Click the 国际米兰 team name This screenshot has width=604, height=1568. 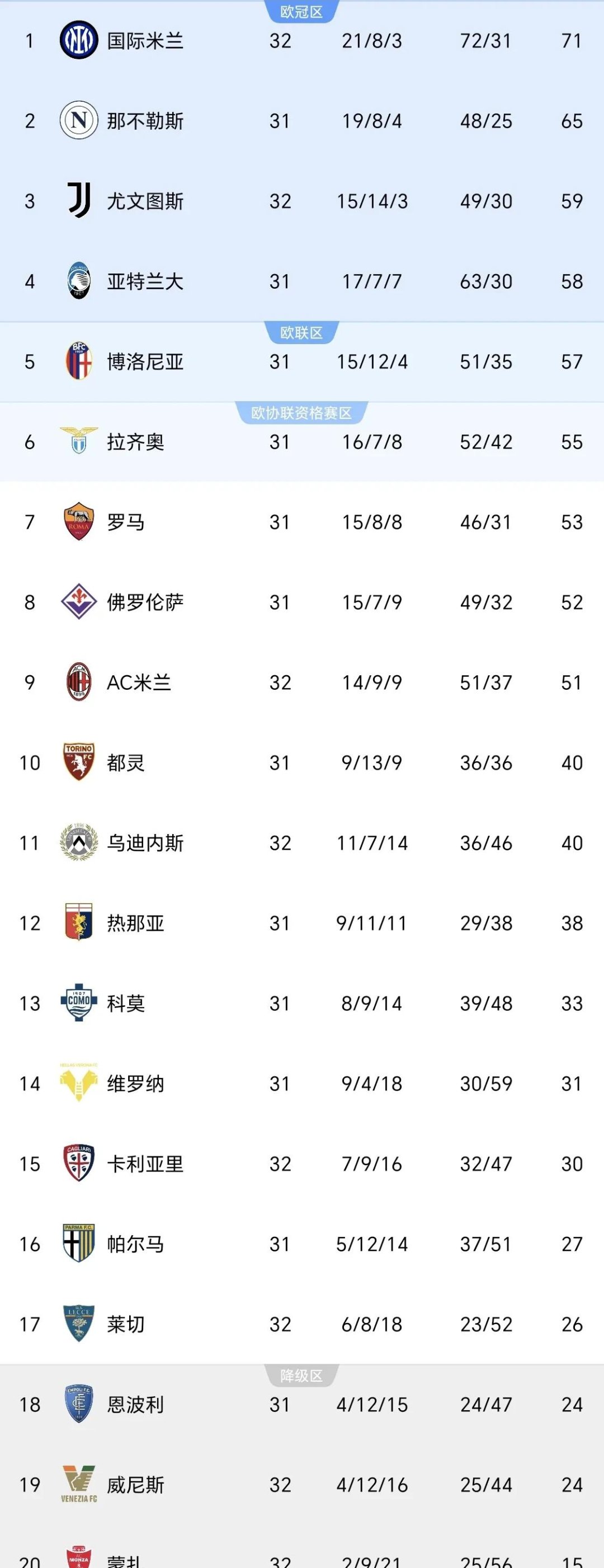[x=145, y=41]
